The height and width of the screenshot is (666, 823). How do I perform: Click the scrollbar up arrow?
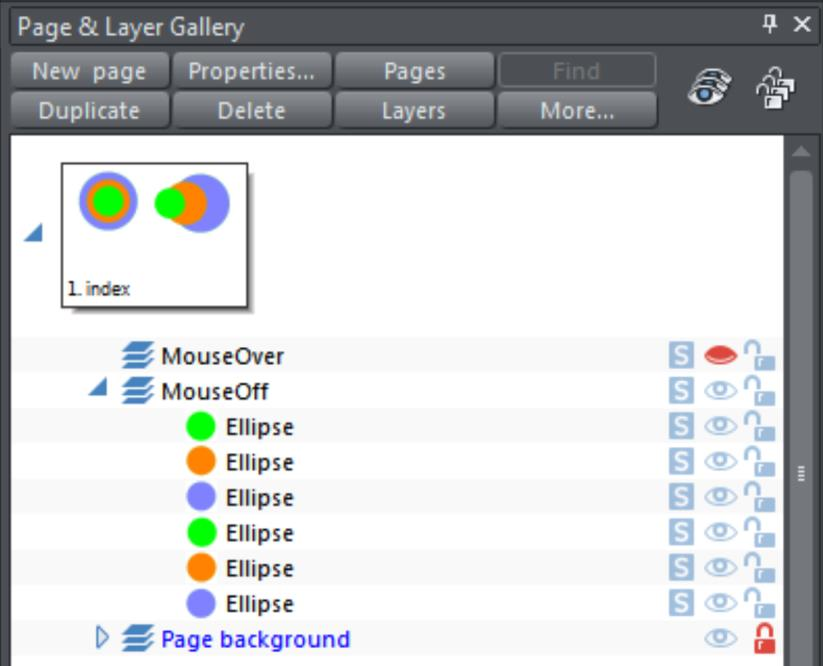coord(801,152)
